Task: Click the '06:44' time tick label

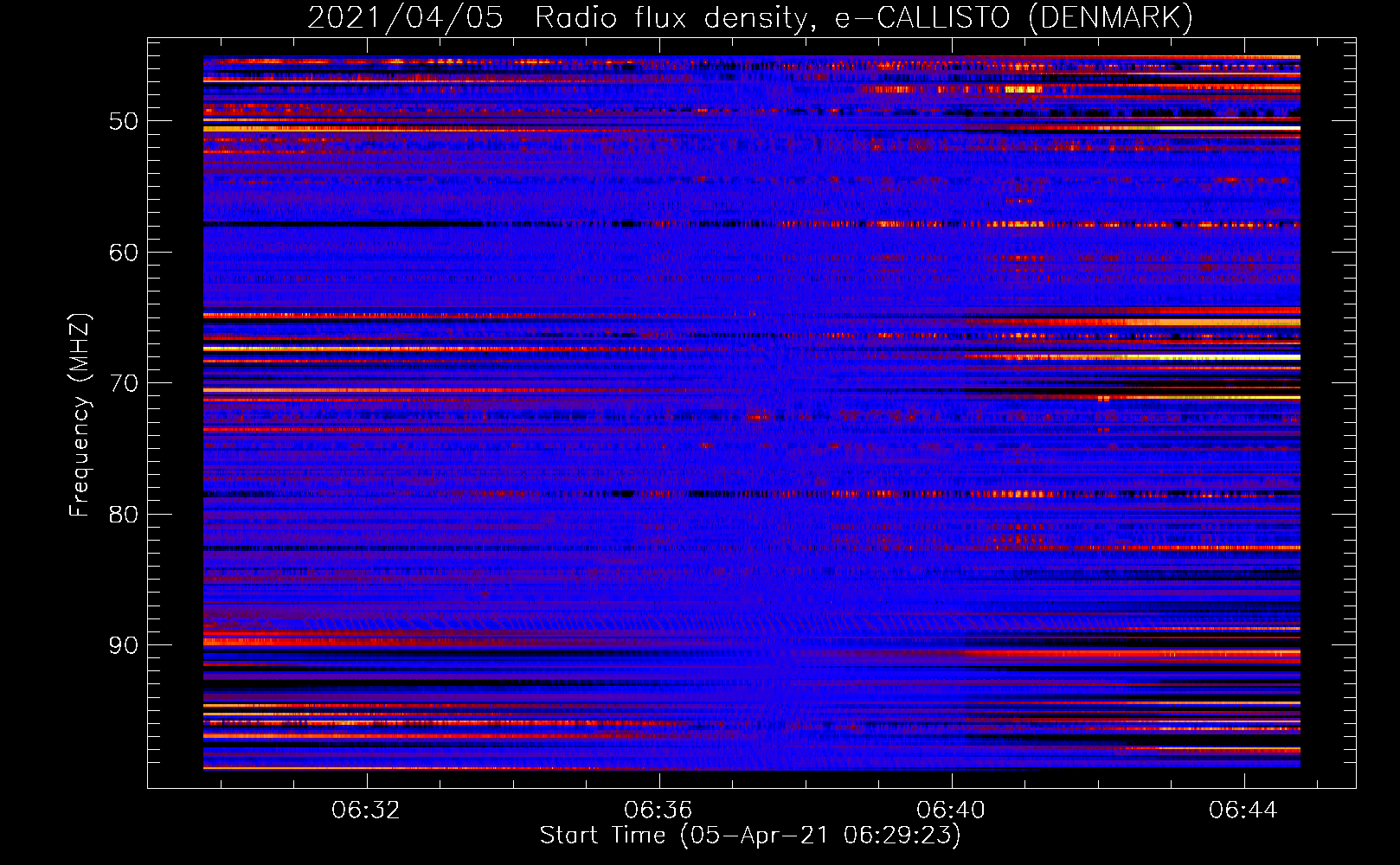Action: click(1243, 811)
